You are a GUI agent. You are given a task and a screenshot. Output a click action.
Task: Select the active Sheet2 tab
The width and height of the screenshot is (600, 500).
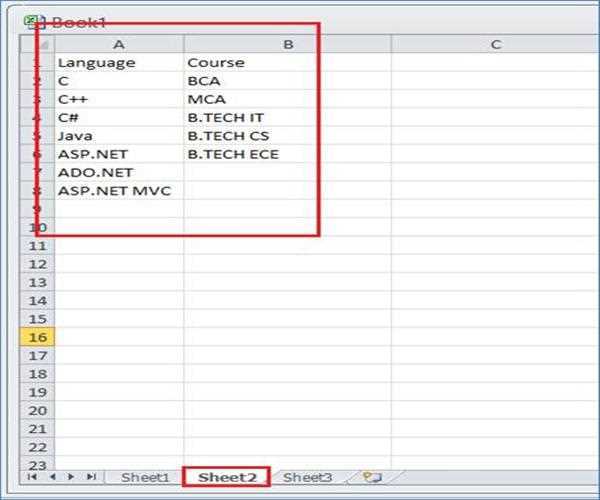226,478
